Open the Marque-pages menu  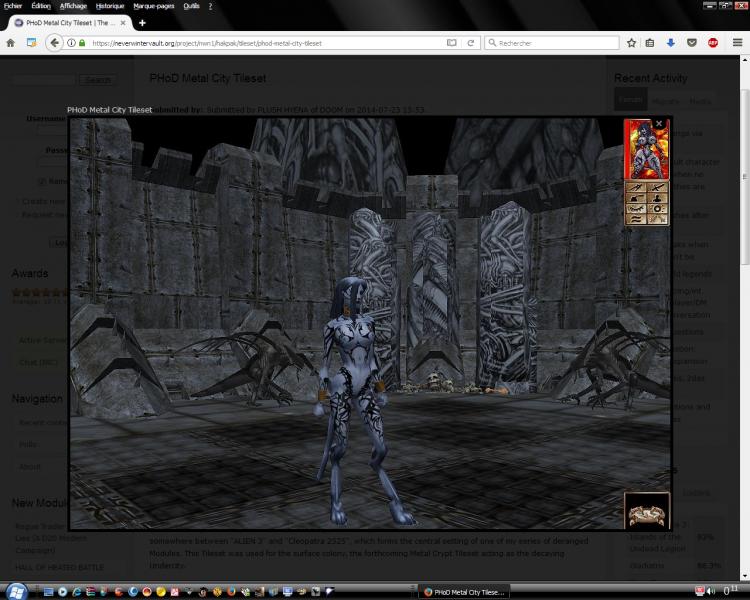[x=154, y=6]
